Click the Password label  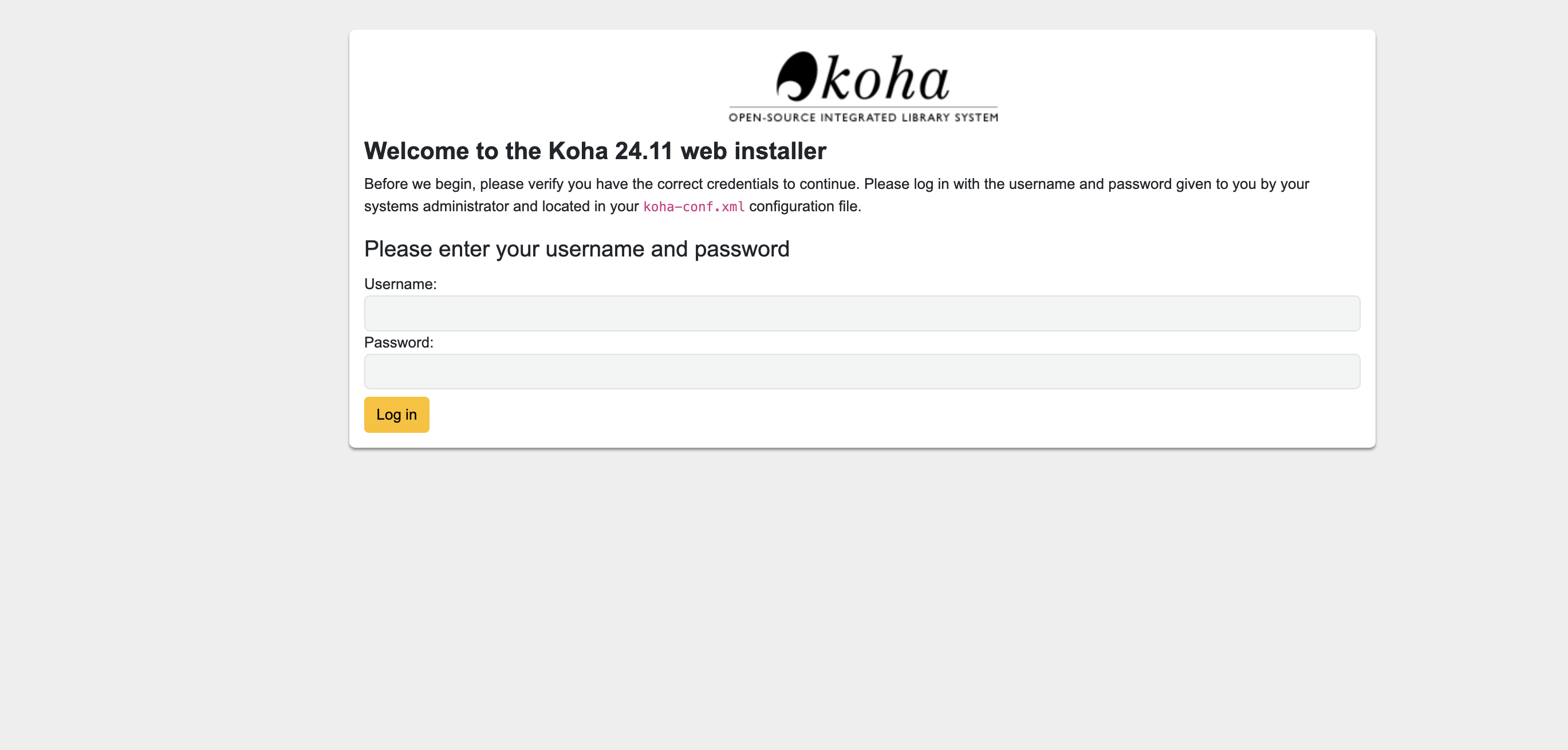399,343
